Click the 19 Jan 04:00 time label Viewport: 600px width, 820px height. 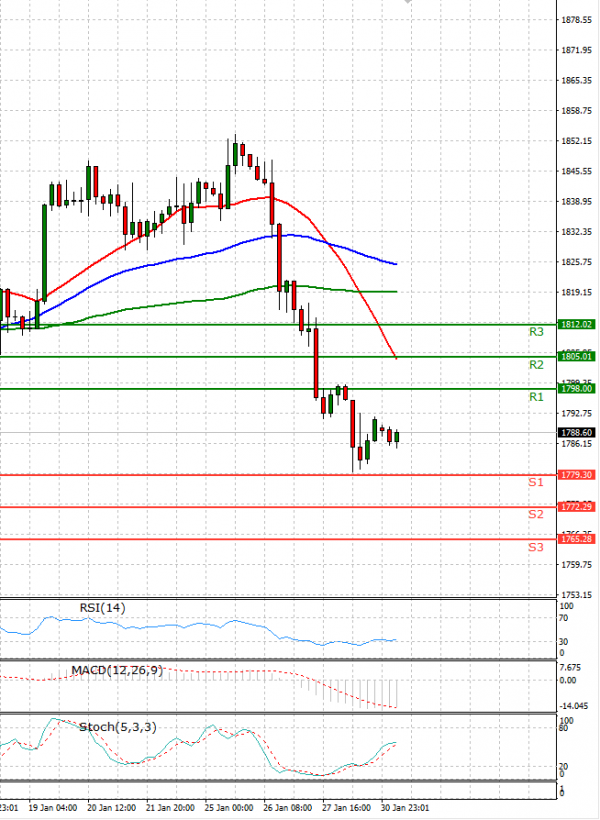click(53, 808)
